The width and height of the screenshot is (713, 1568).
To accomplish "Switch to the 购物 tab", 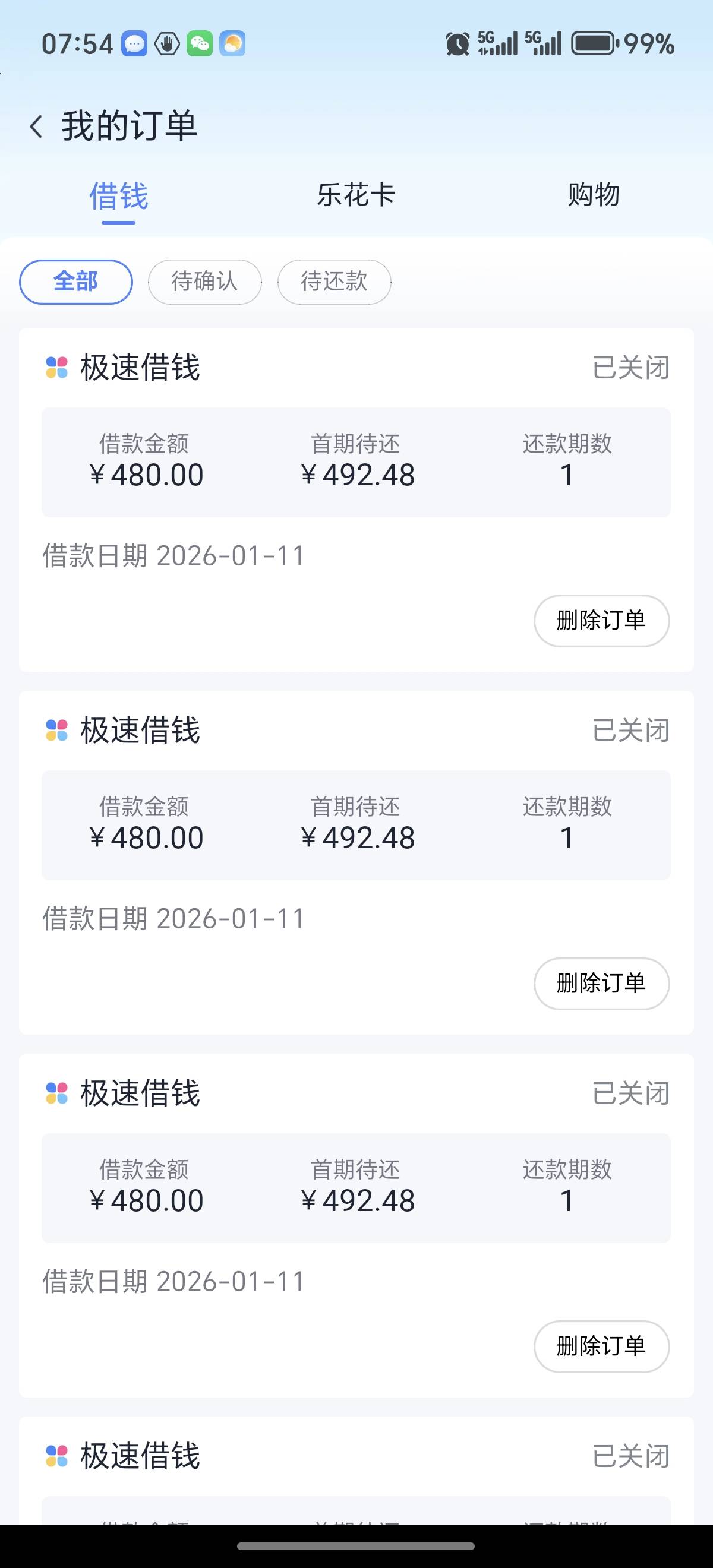I will coord(594,195).
